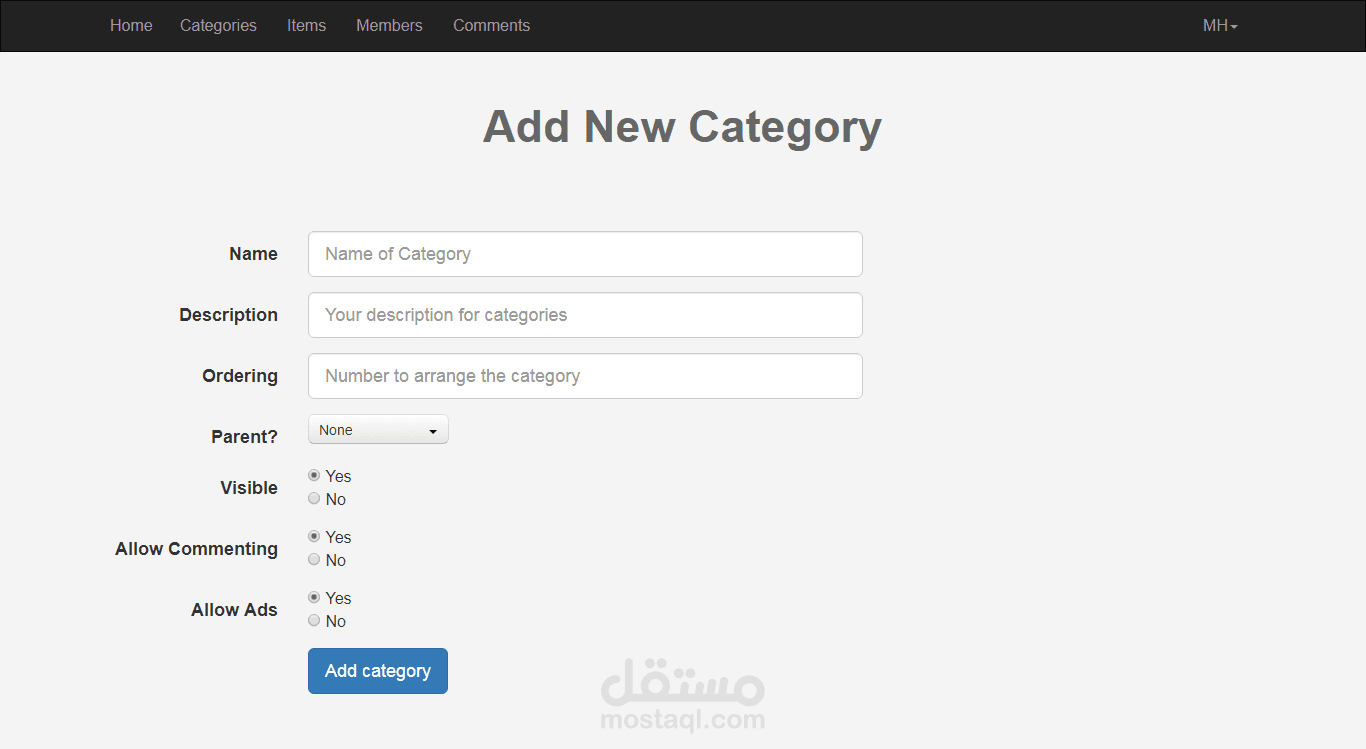The width and height of the screenshot is (1366, 749).
Task: Click the Name of Category field
Action: click(585, 254)
